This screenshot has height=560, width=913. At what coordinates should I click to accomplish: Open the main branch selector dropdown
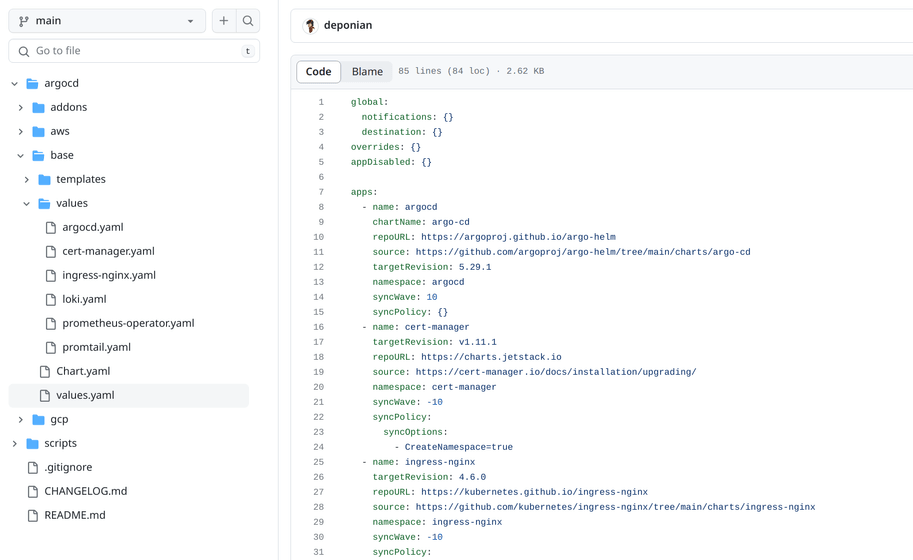(x=107, y=21)
